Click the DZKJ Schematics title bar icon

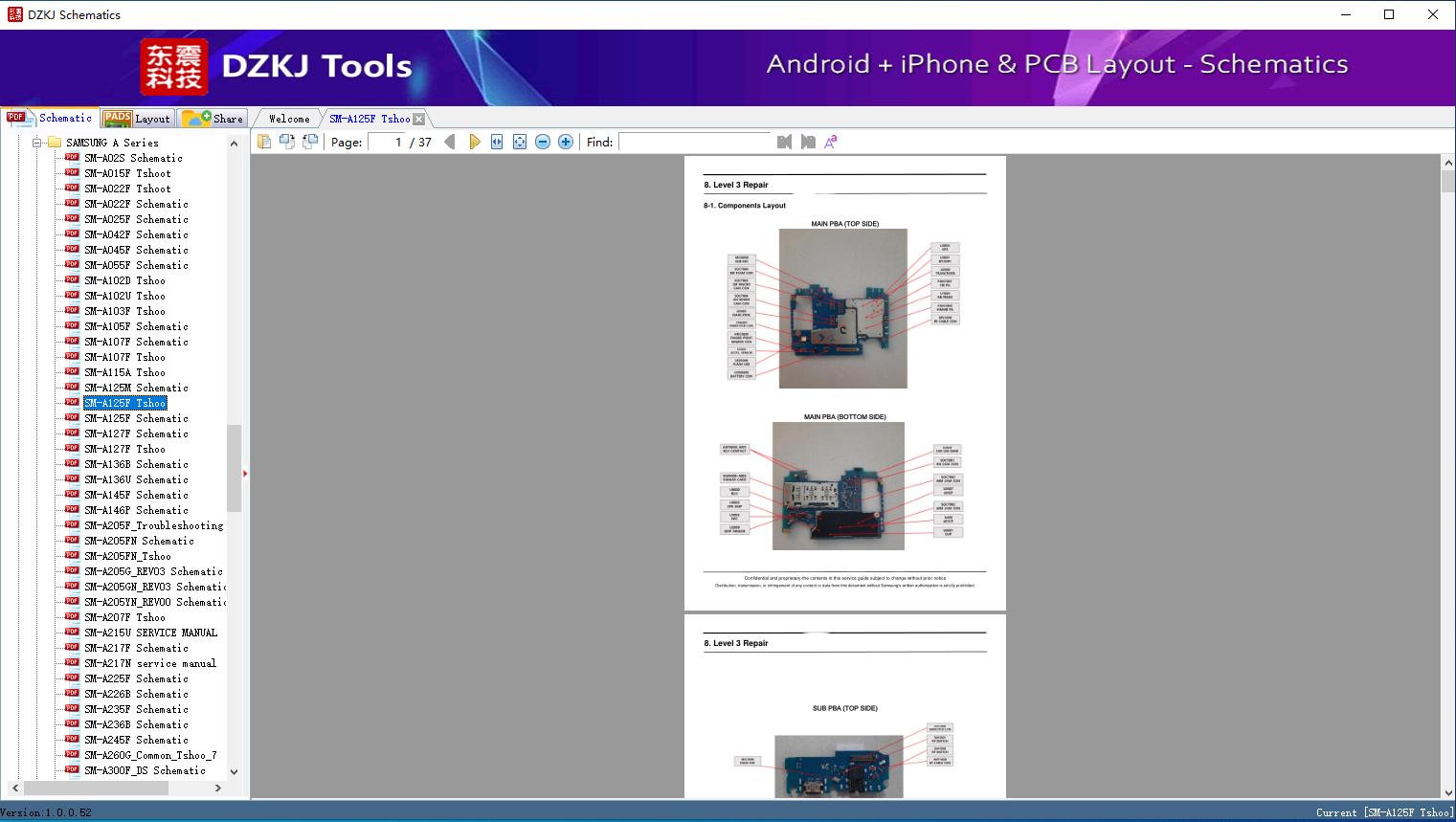pyautogui.click(x=14, y=14)
